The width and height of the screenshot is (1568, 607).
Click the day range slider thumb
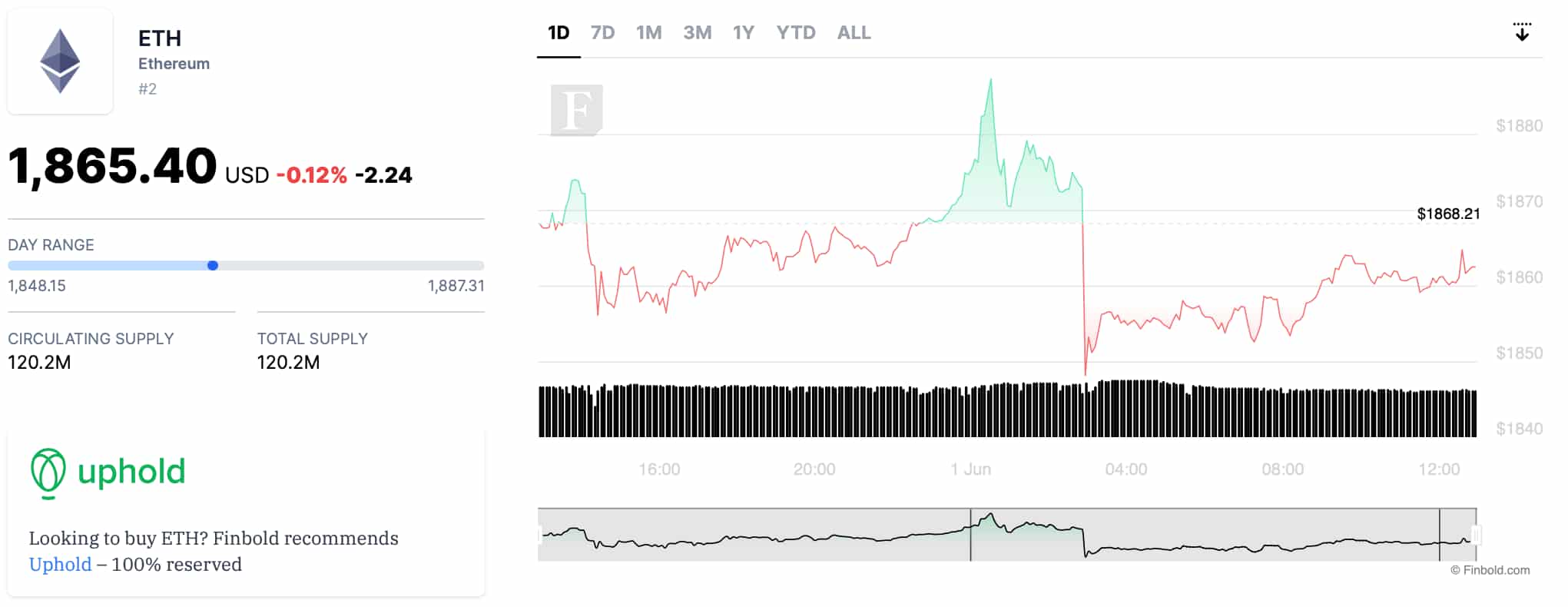[213, 266]
